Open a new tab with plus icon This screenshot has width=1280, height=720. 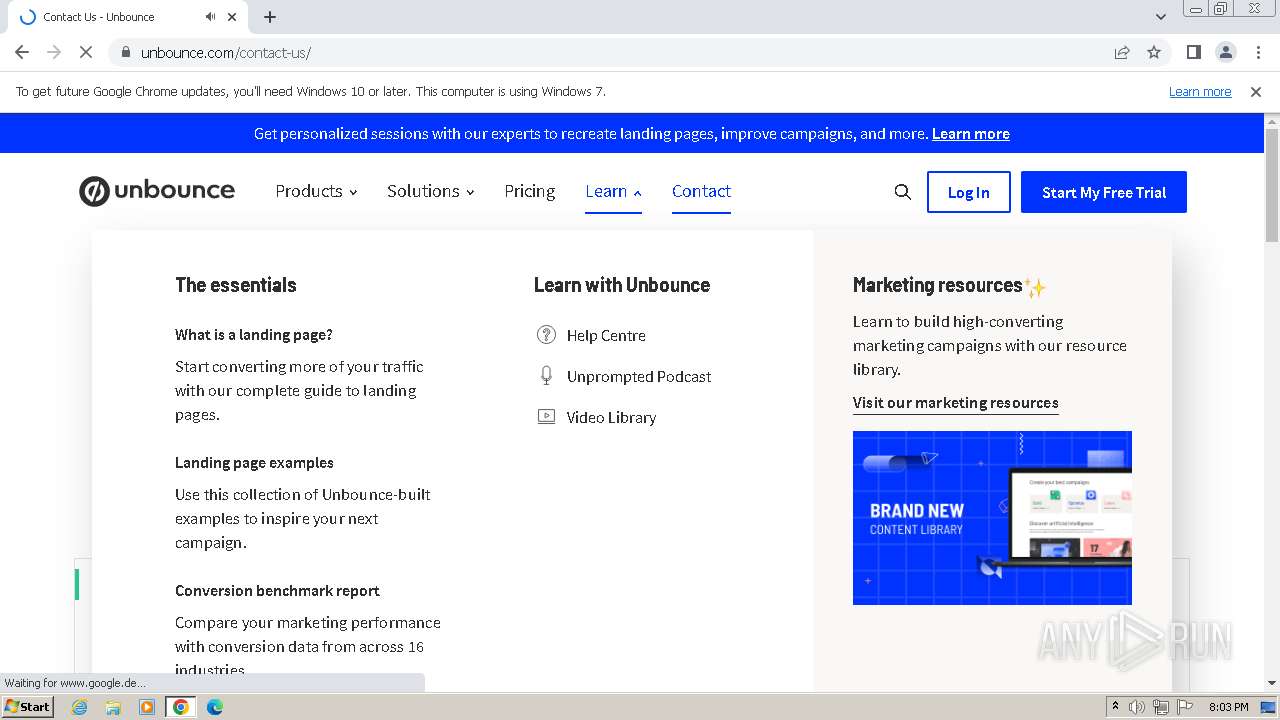[270, 17]
